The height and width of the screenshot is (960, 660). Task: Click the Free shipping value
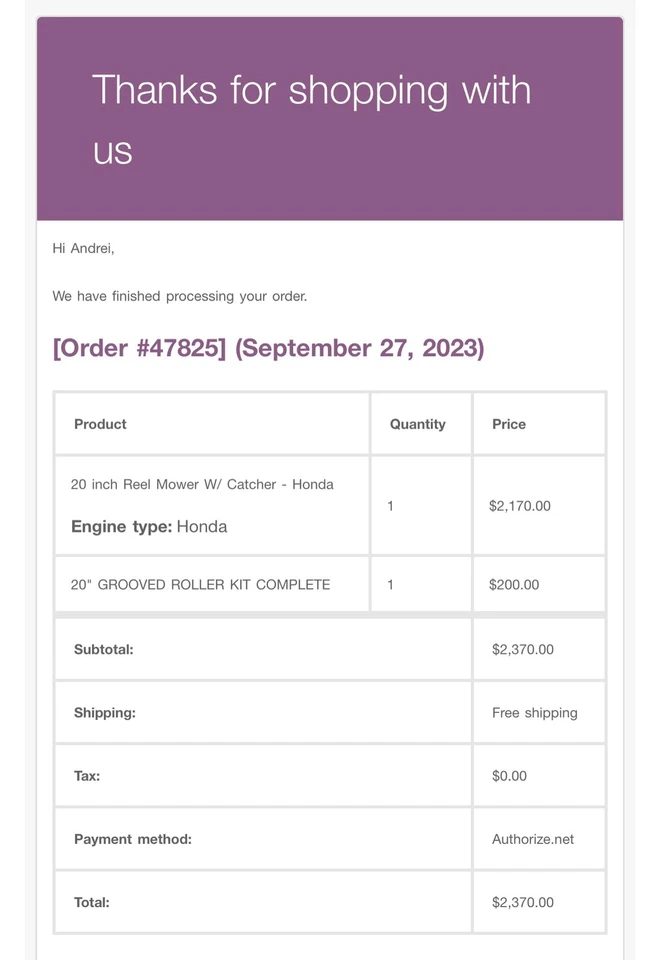coord(535,713)
